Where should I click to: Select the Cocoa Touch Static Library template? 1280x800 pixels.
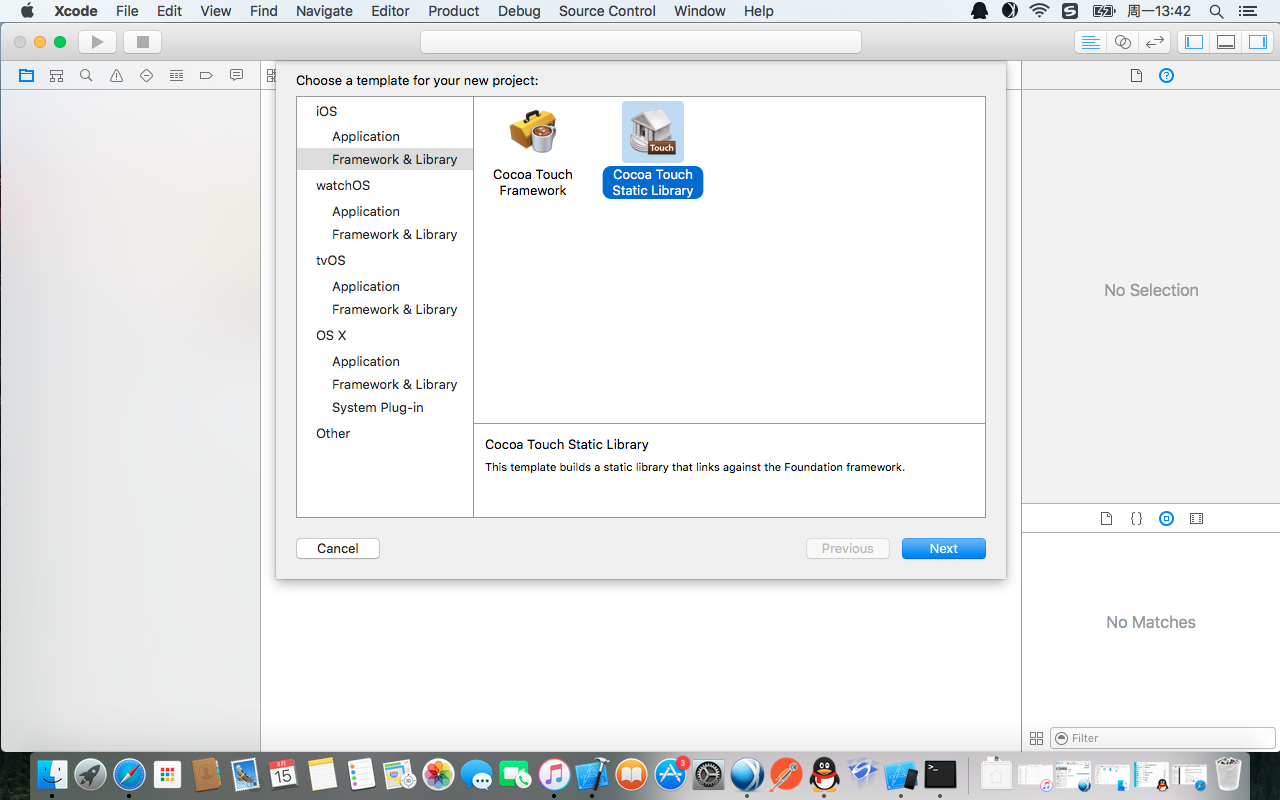coord(653,150)
